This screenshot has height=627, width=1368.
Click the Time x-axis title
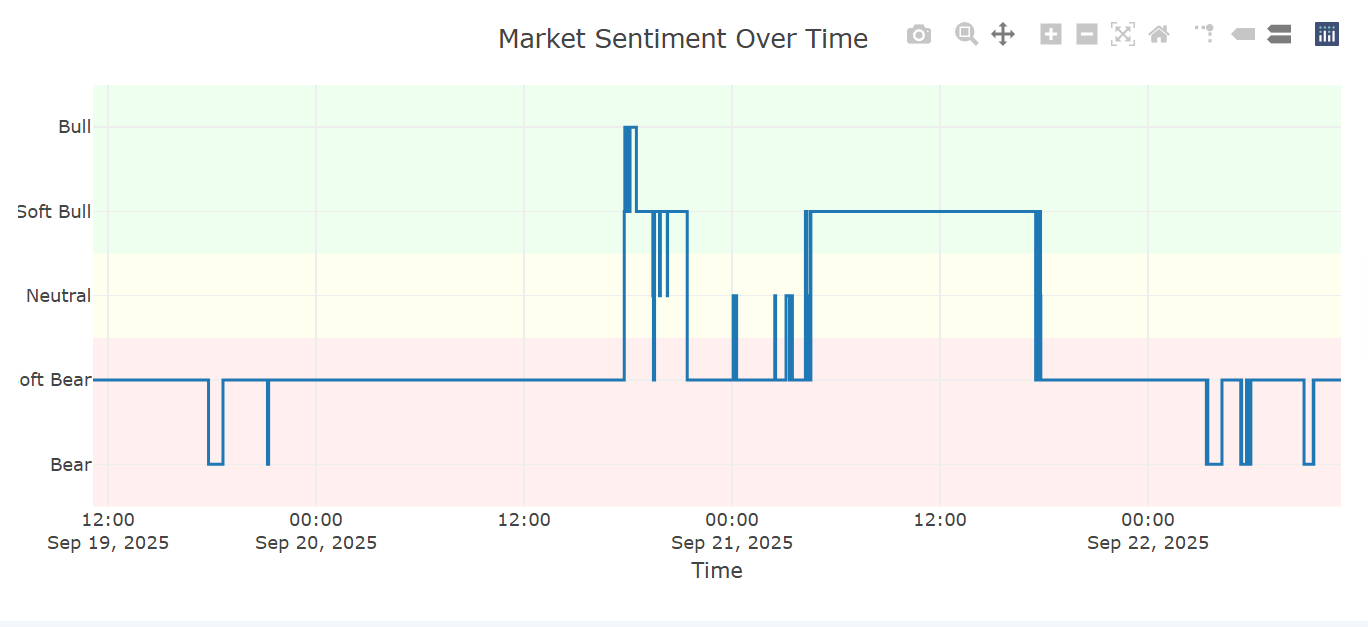717,571
